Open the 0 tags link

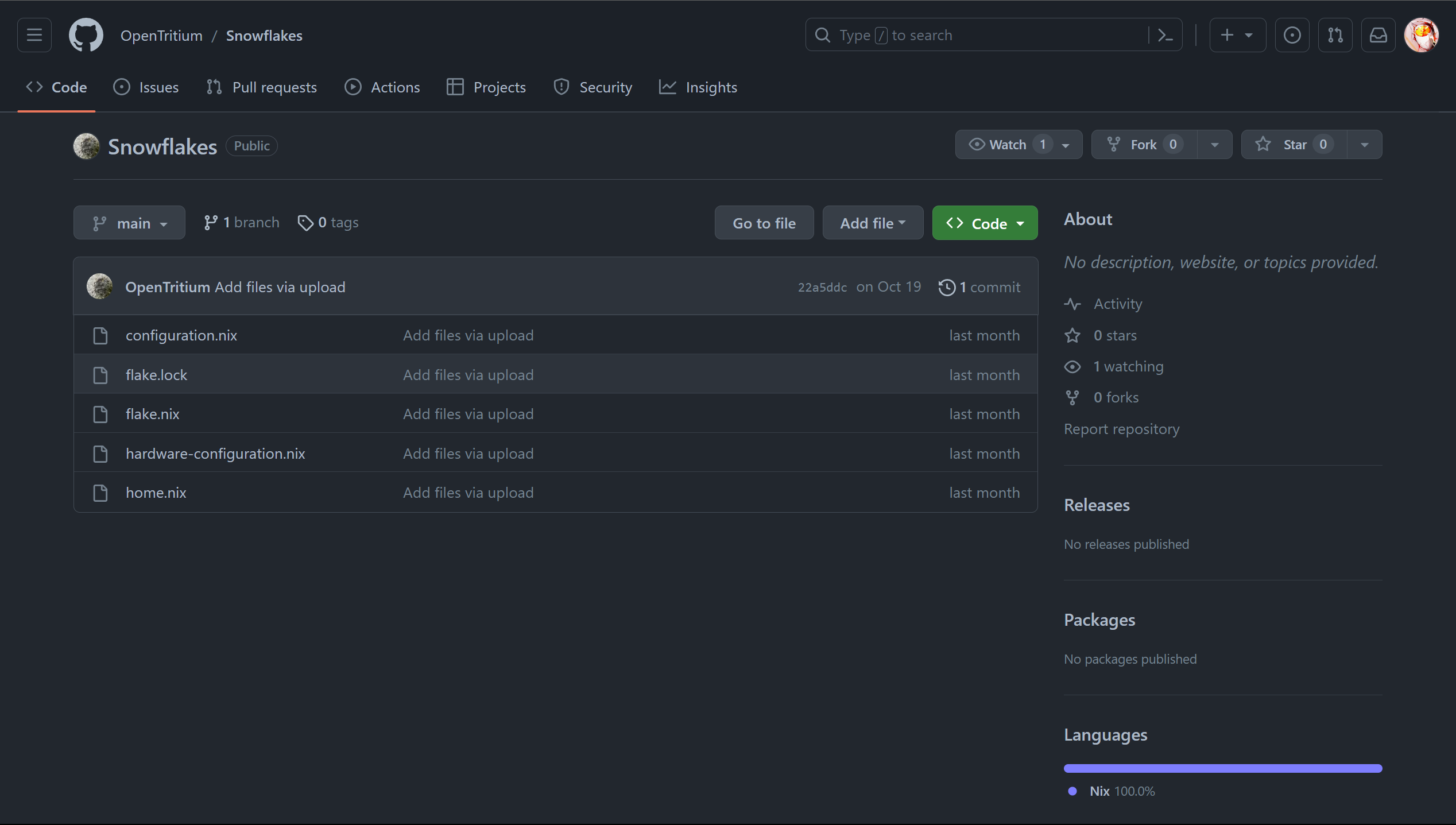(x=328, y=223)
